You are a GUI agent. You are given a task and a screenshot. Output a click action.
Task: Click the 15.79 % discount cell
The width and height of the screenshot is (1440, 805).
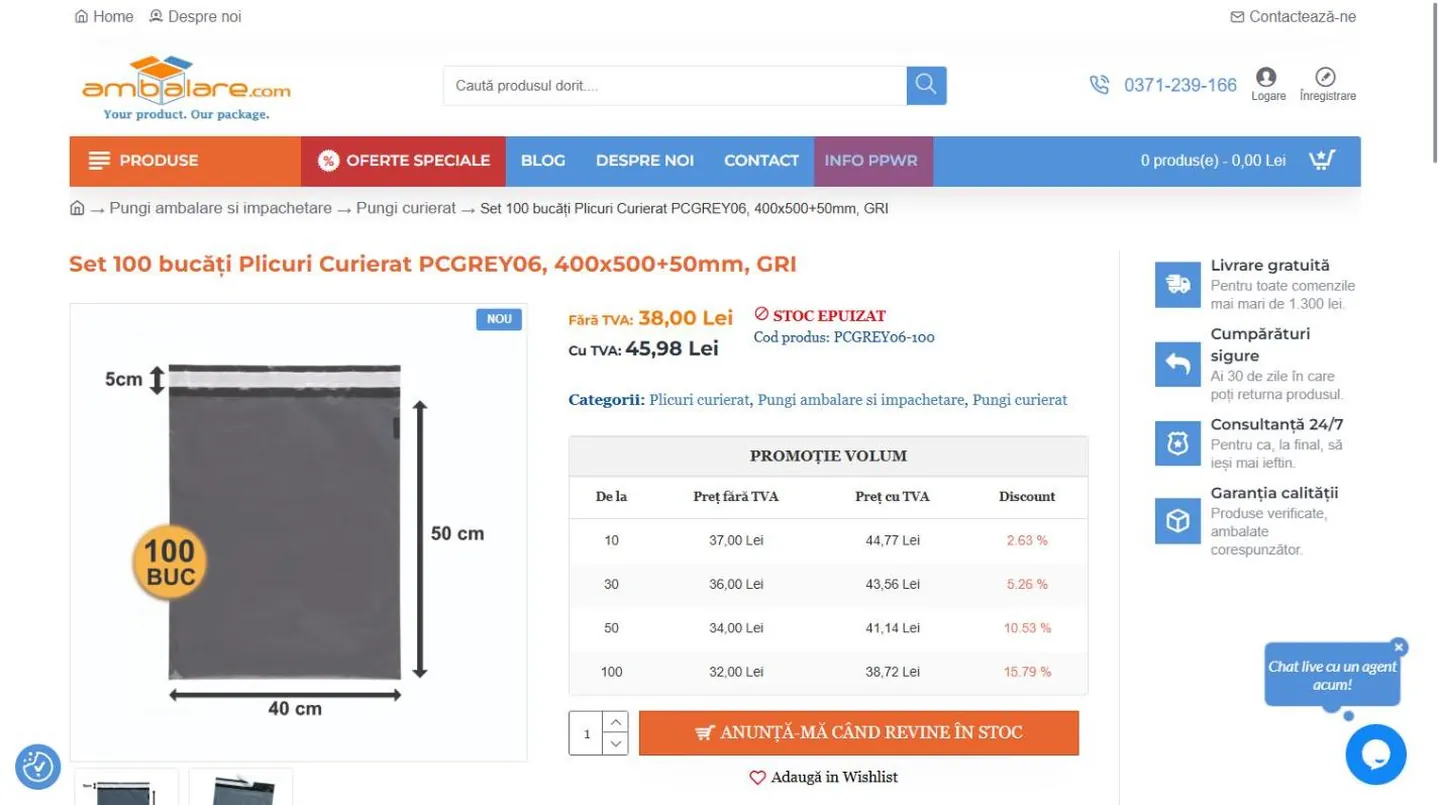(1027, 672)
